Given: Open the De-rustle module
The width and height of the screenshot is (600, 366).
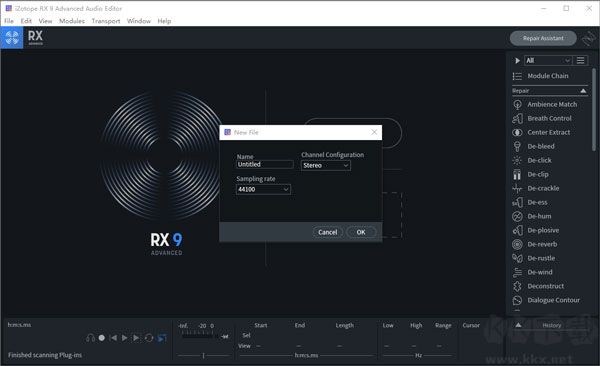Looking at the screenshot, I should tap(534, 258).
